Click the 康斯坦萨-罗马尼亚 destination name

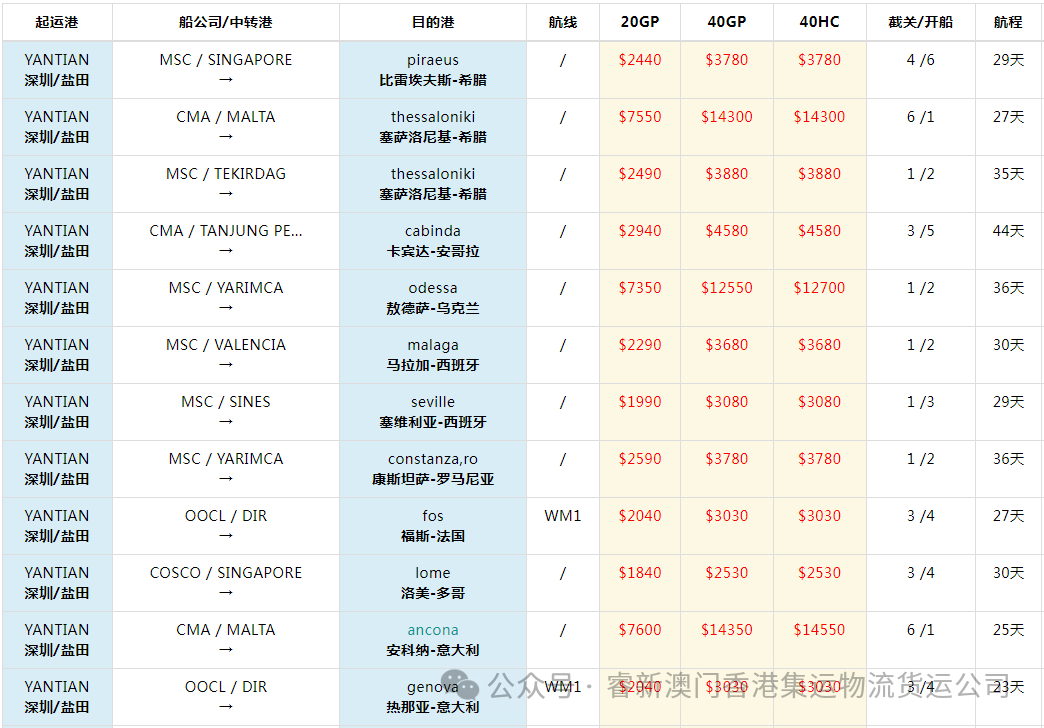[x=433, y=480]
